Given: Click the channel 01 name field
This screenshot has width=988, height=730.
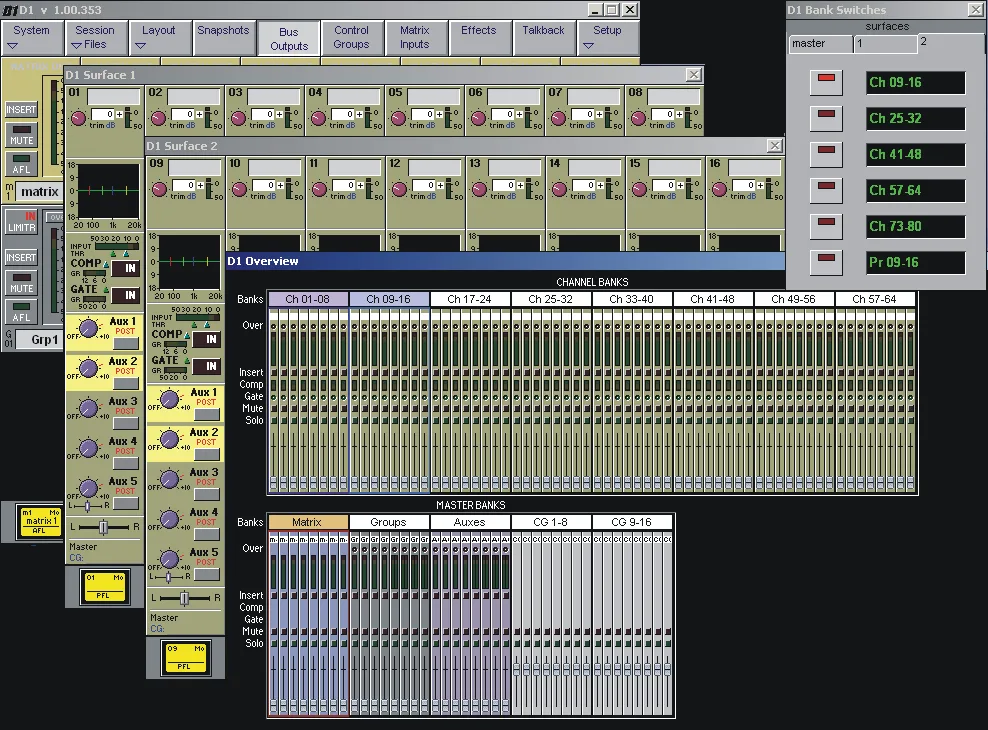Looking at the screenshot, I should 113,96.
